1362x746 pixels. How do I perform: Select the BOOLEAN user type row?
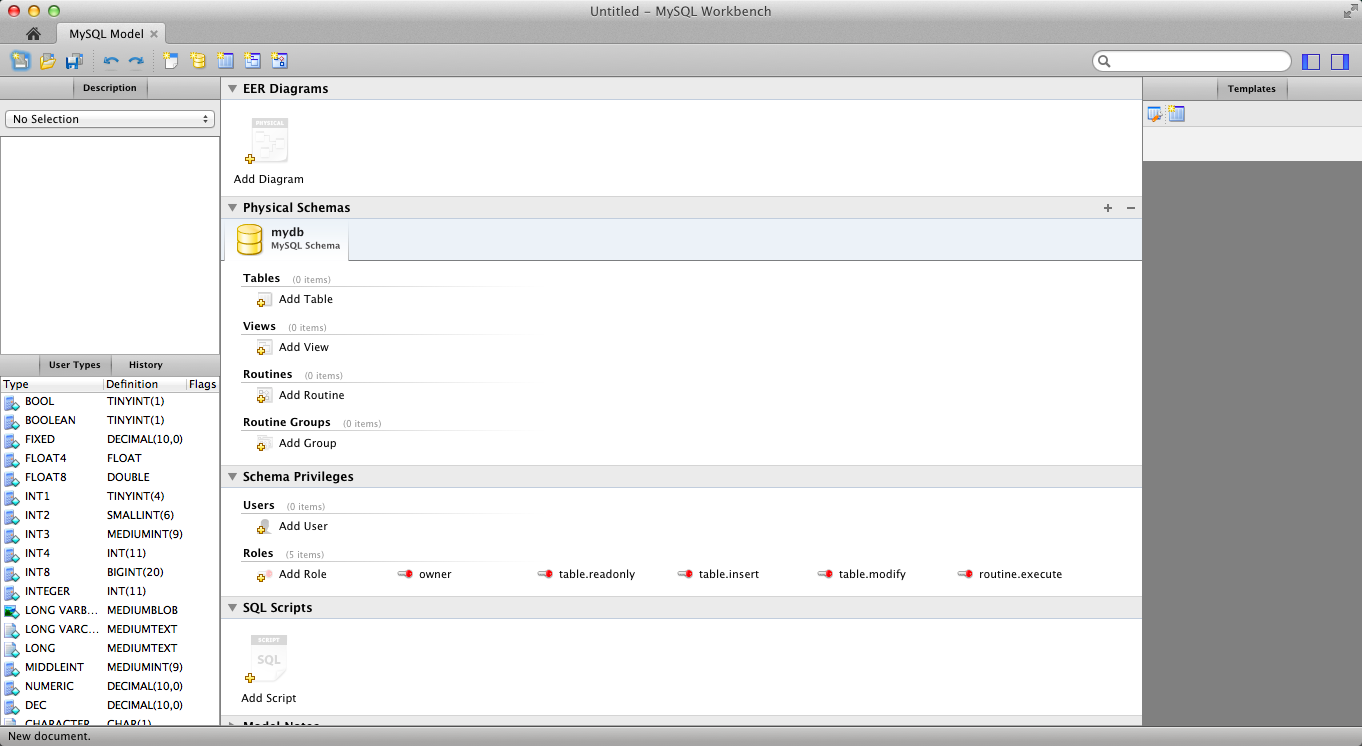(x=110, y=421)
